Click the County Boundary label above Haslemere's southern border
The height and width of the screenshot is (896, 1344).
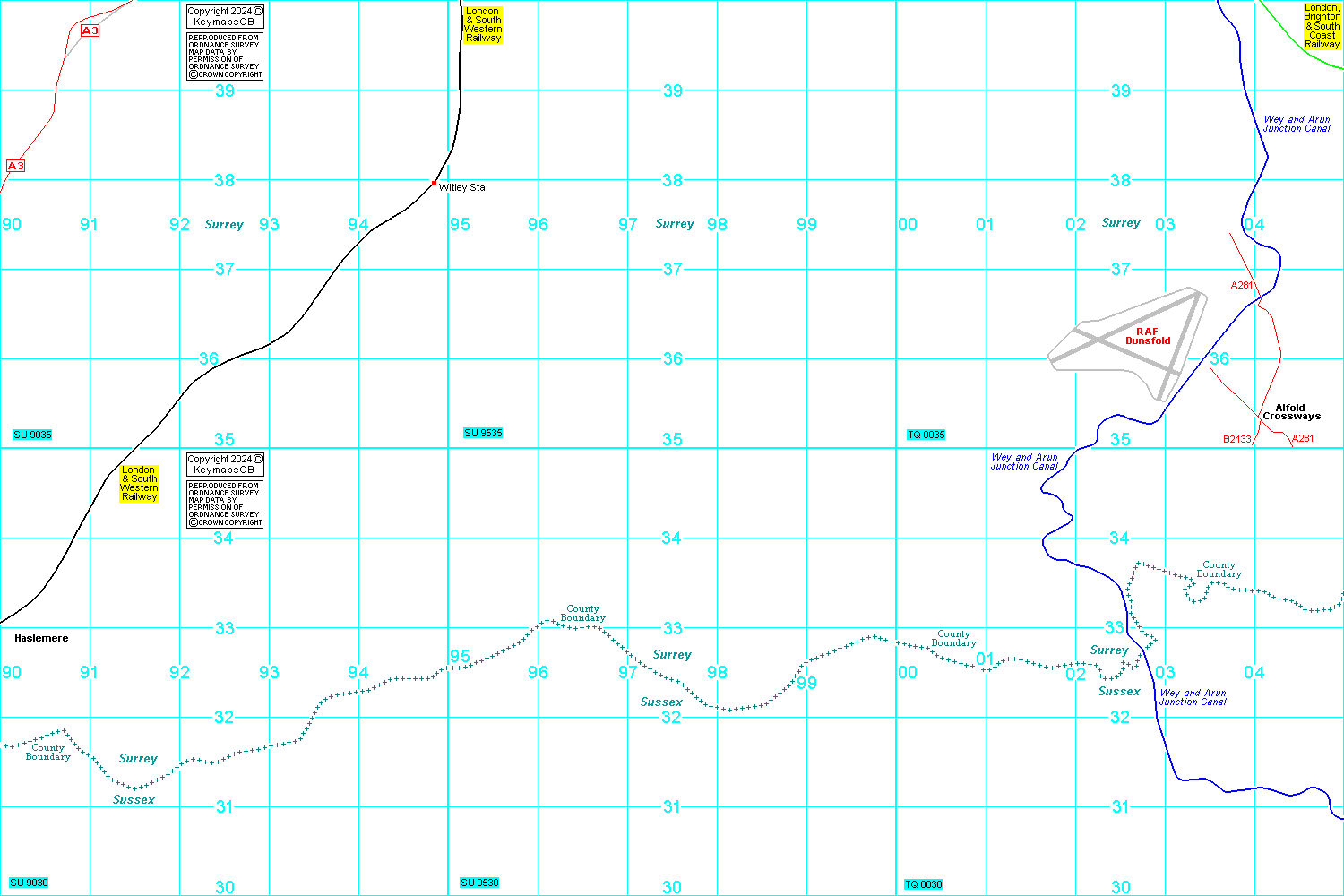[47, 752]
